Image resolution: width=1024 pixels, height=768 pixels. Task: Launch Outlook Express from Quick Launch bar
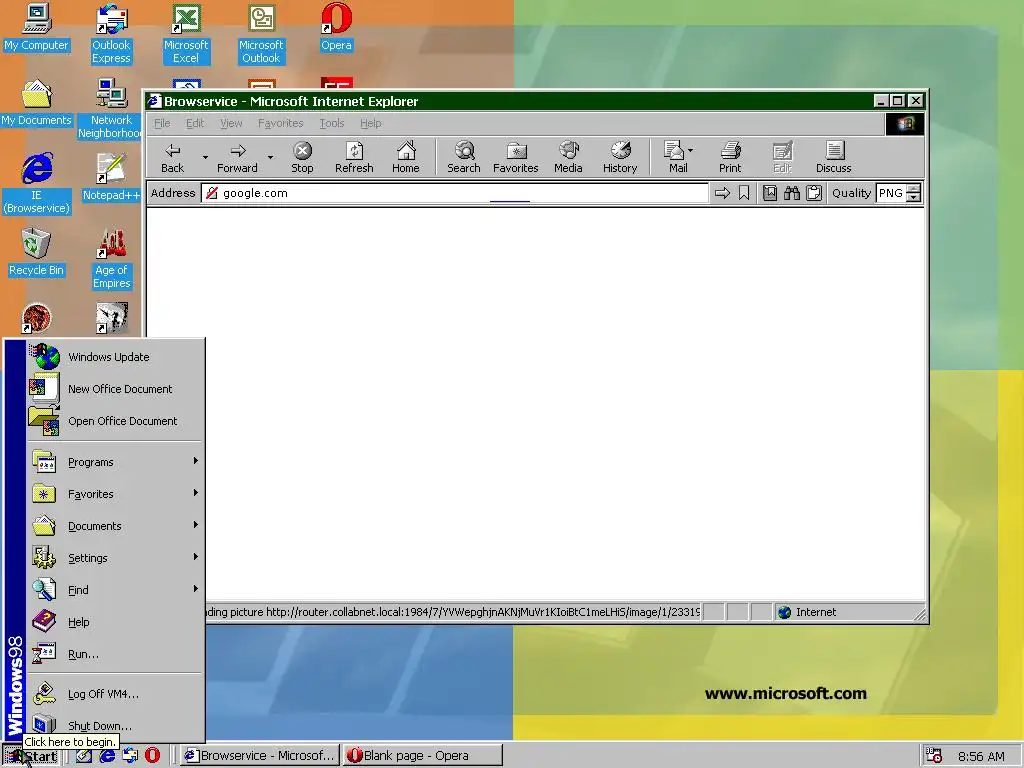130,756
